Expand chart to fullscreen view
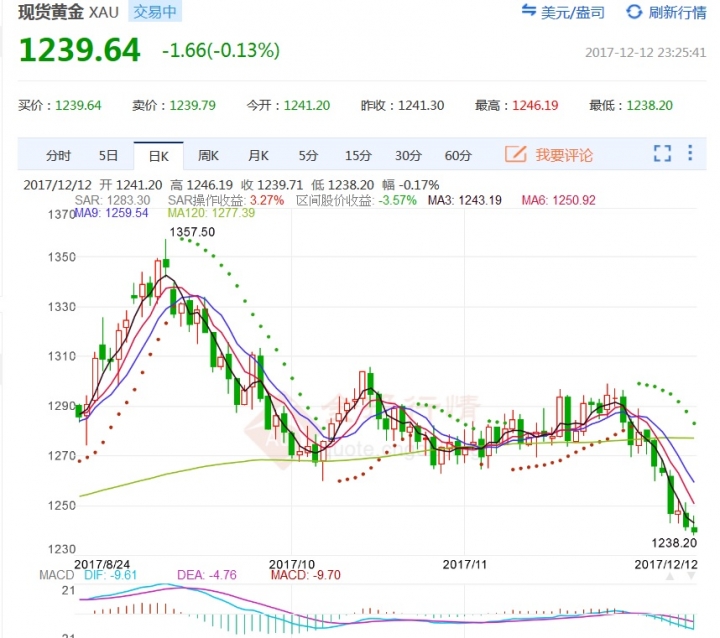The image size is (720, 638). (662, 154)
